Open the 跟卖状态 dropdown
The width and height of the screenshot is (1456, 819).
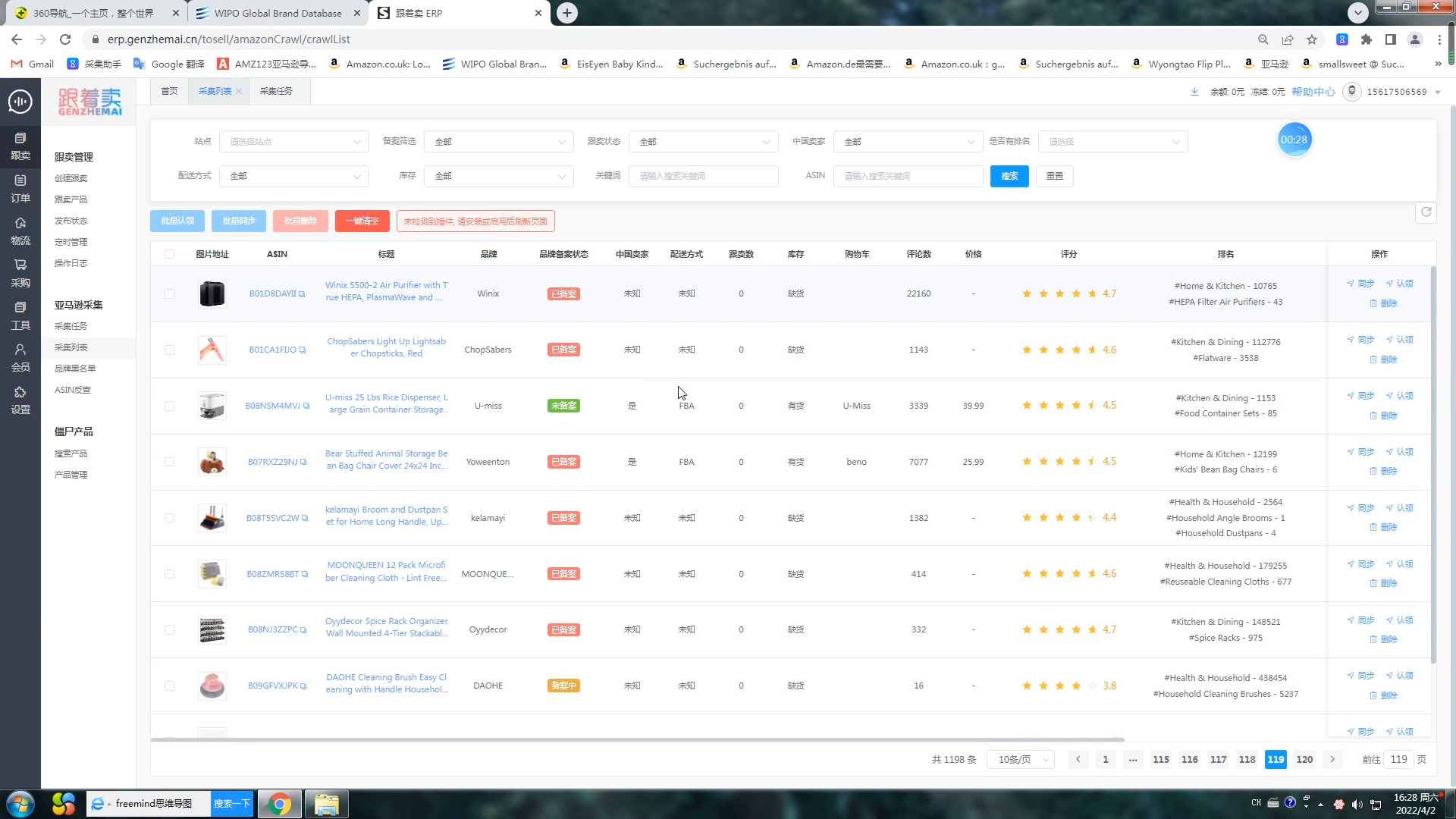pyautogui.click(x=704, y=142)
